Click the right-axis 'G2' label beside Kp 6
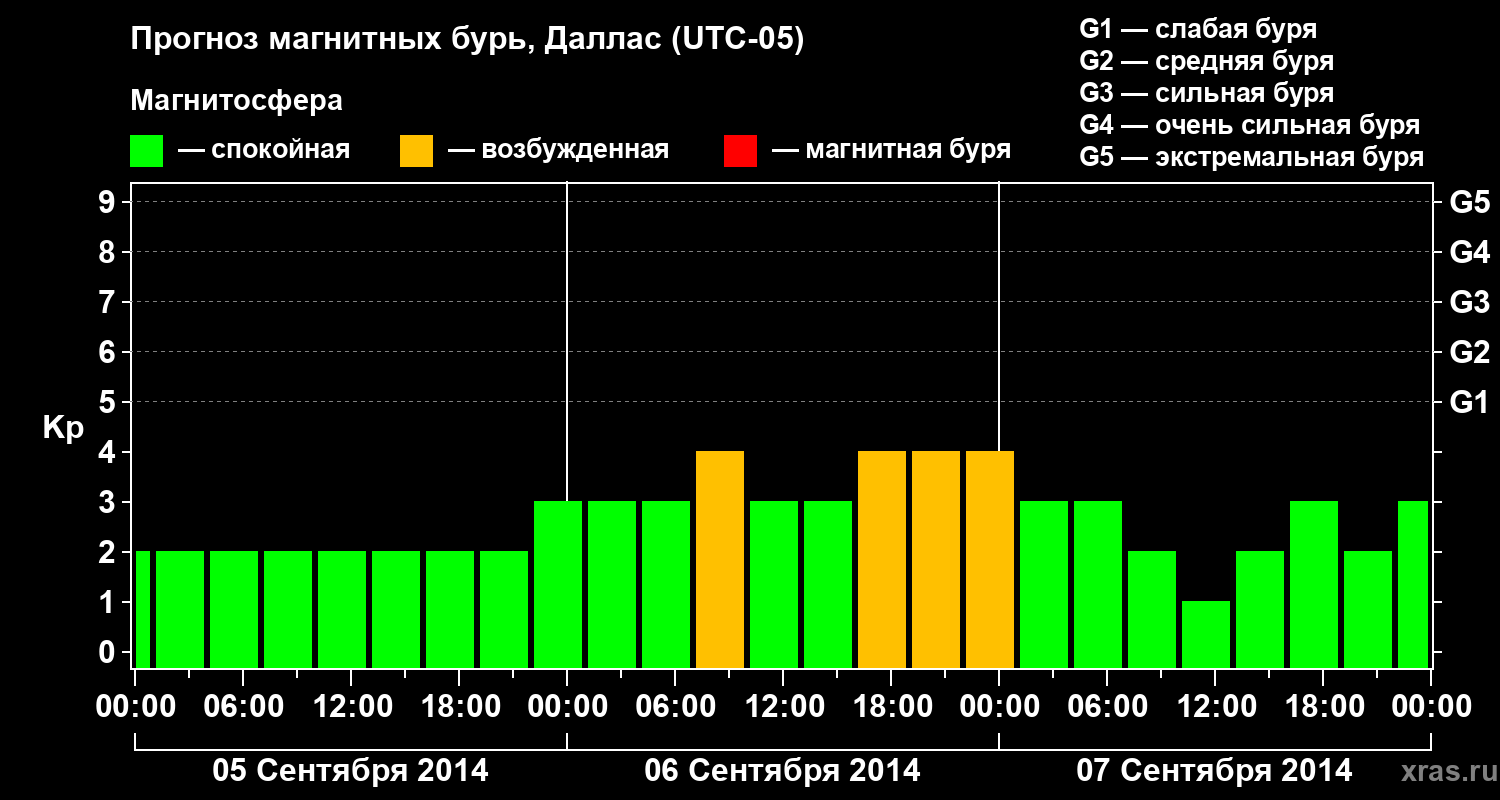 pyautogui.click(x=1469, y=352)
